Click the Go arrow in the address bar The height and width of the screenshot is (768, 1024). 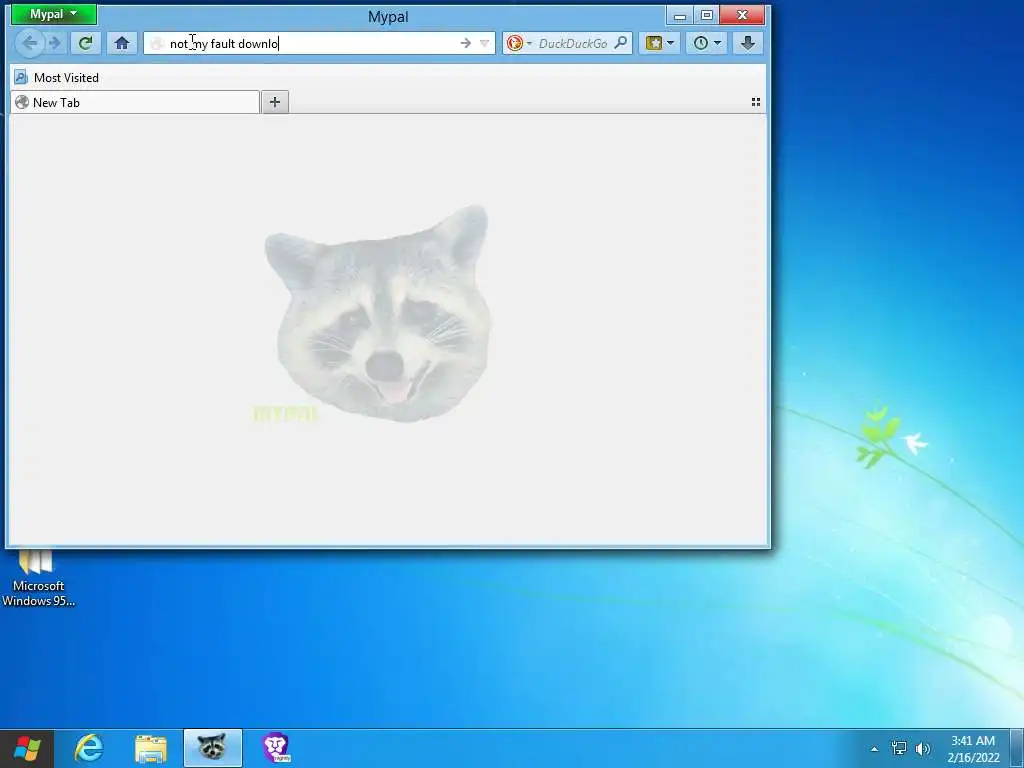(x=466, y=43)
